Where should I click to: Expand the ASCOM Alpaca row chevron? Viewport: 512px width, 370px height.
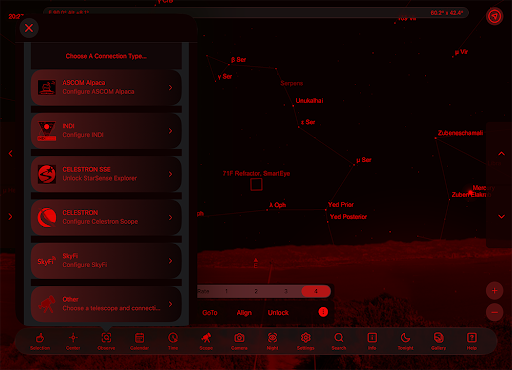coord(170,88)
